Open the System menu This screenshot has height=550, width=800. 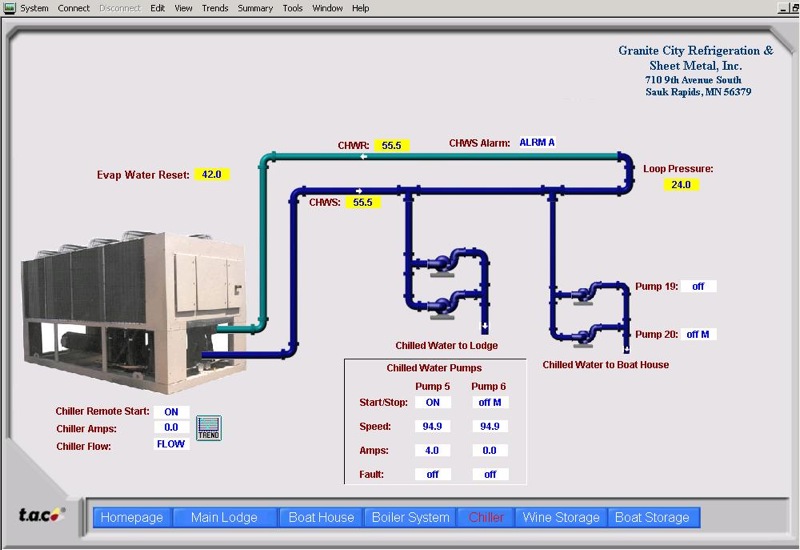[x=34, y=8]
